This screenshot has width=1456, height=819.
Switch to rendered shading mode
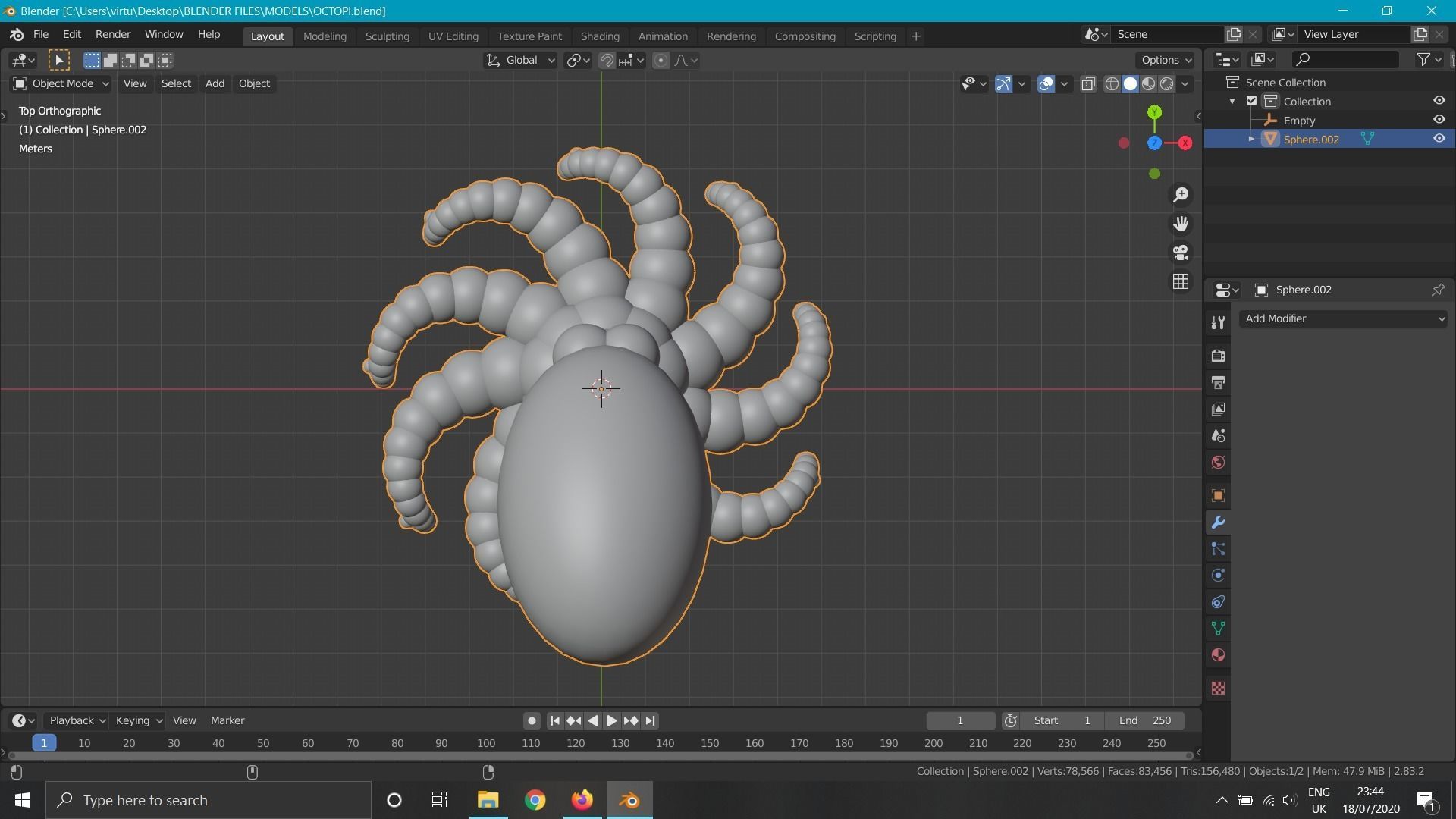1167,84
